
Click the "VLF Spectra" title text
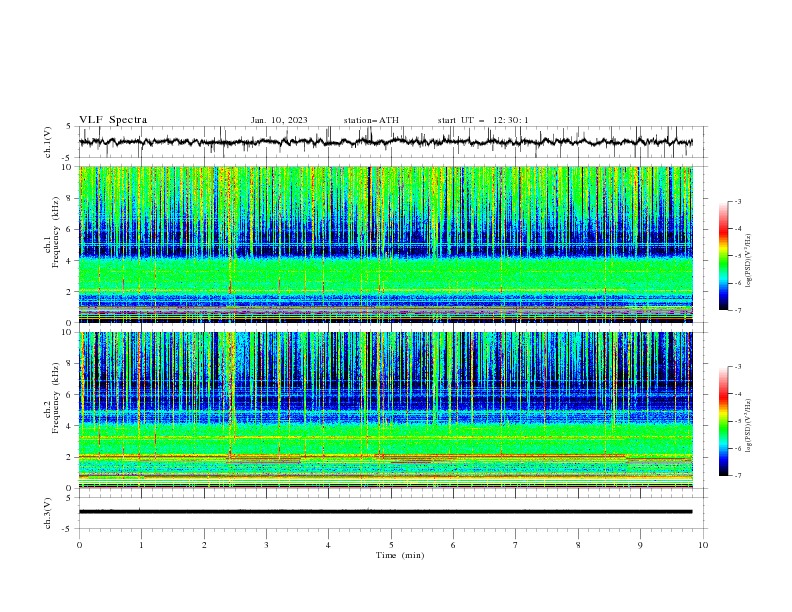(x=113, y=120)
